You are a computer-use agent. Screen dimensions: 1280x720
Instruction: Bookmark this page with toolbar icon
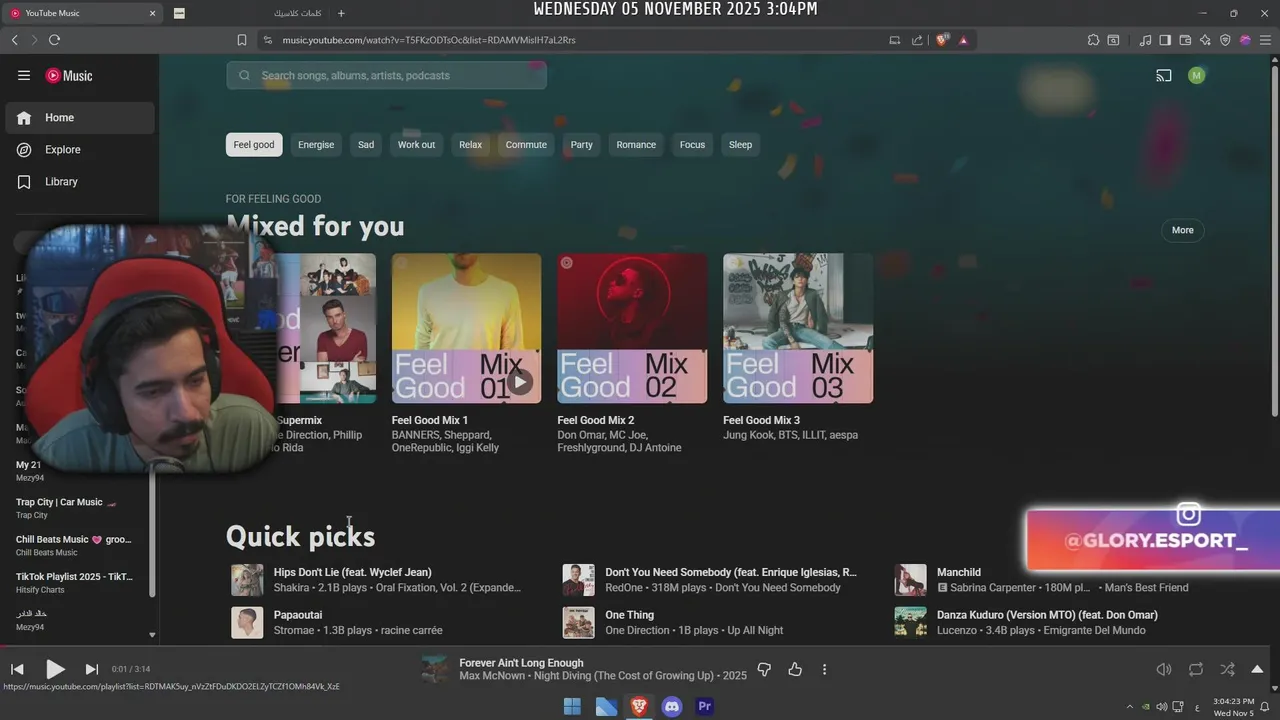coord(242,40)
